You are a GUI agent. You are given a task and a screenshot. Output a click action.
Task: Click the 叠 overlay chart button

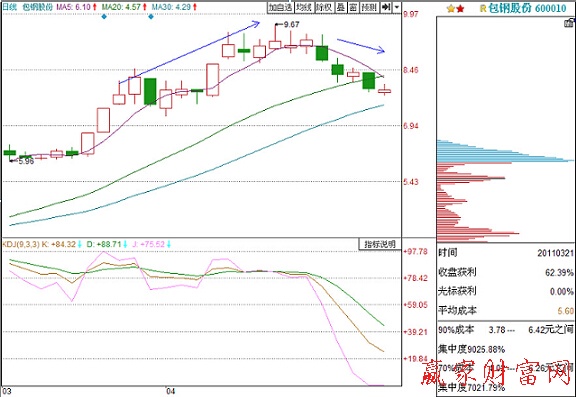(x=341, y=7)
